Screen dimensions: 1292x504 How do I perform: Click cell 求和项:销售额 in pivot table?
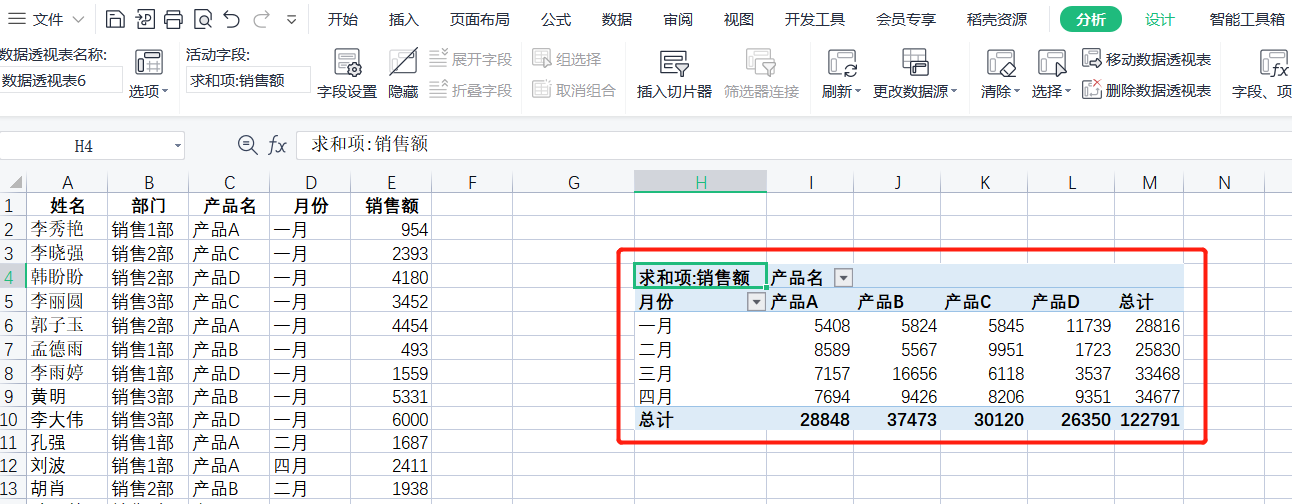point(700,277)
